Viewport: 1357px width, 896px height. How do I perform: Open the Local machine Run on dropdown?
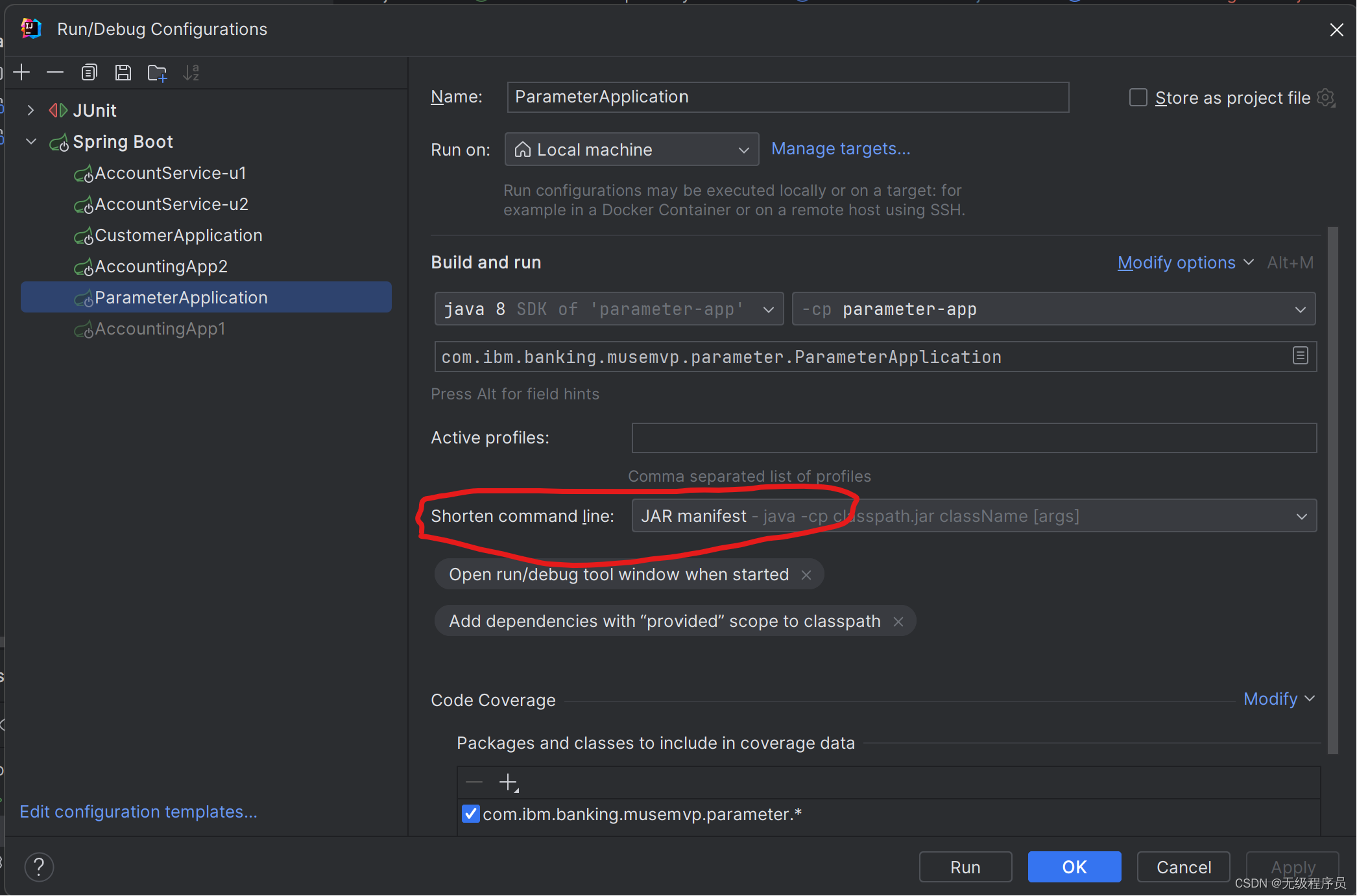click(x=631, y=150)
